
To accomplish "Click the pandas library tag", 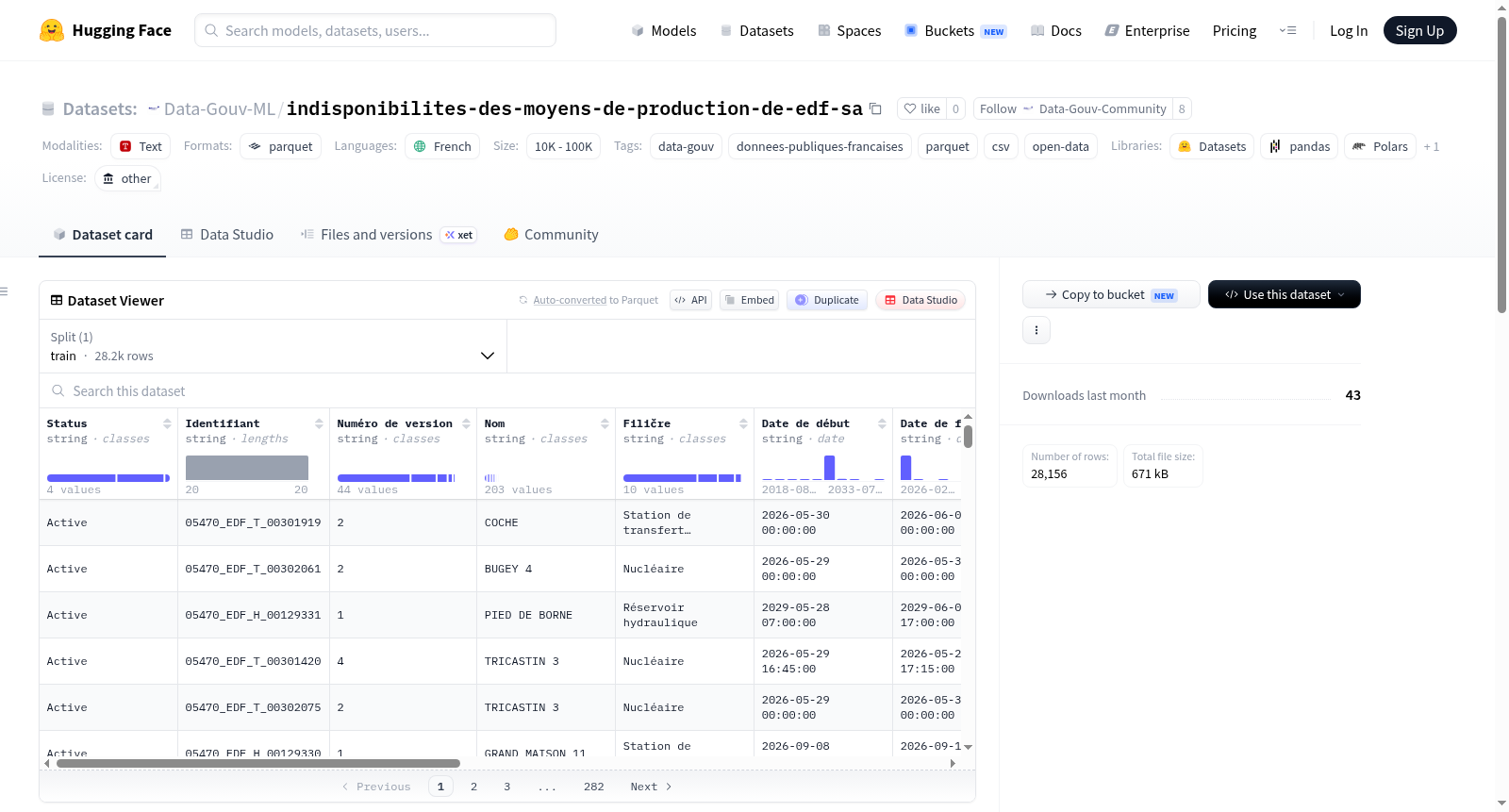I will (1299, 146).
